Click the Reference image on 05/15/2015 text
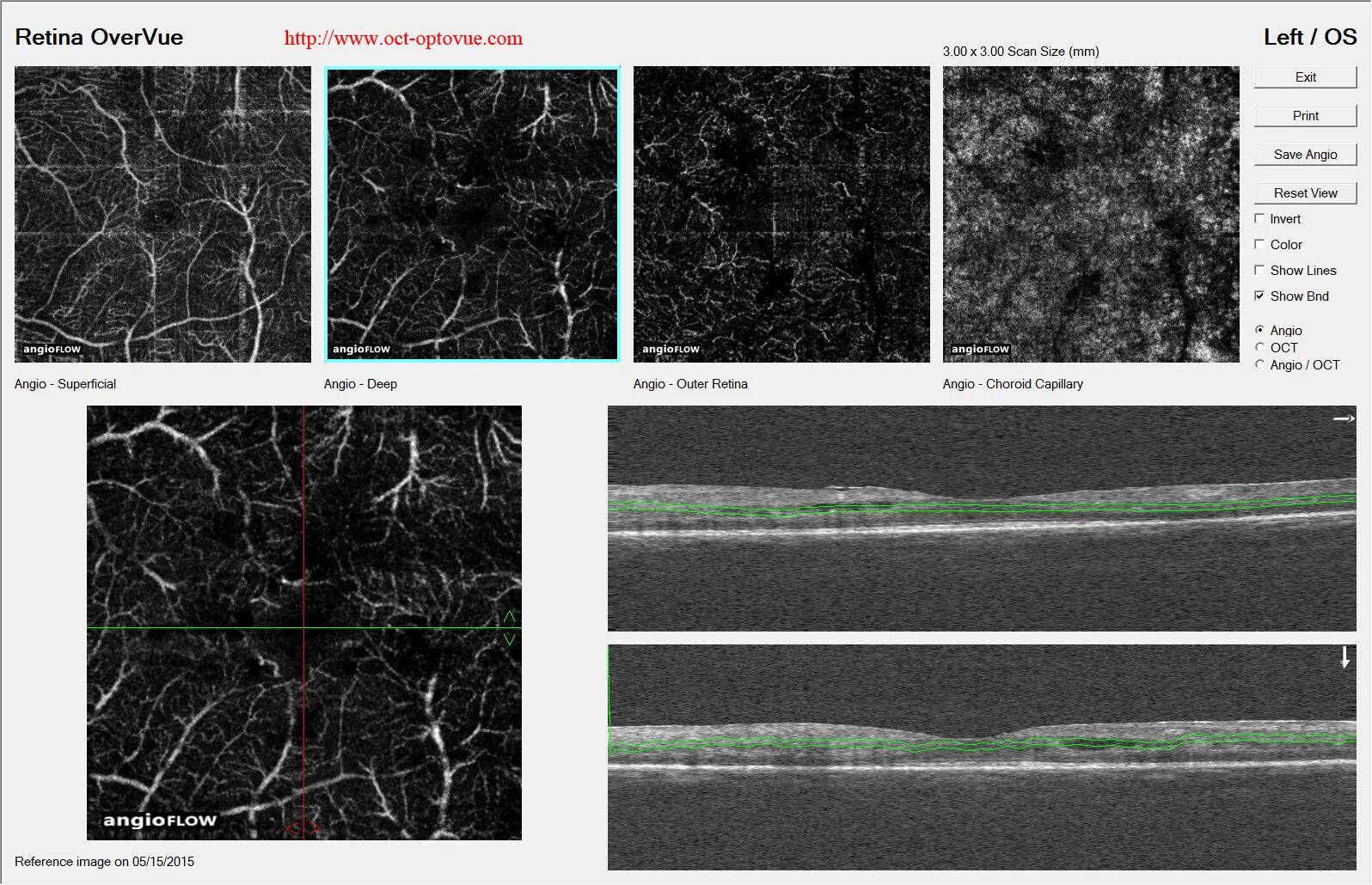Screen dimensions: 1372x885 click(104, 862)
